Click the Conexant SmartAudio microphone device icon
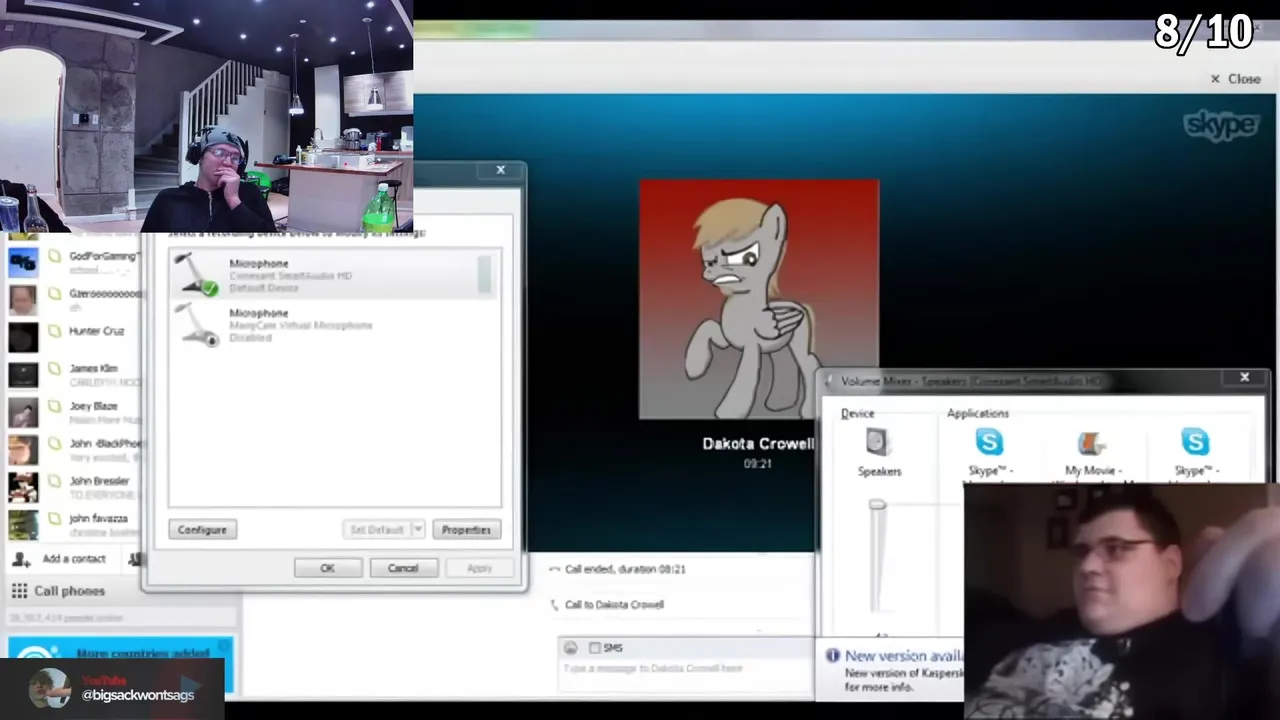This screenshot has width=1280, height=720. [197, 275]
